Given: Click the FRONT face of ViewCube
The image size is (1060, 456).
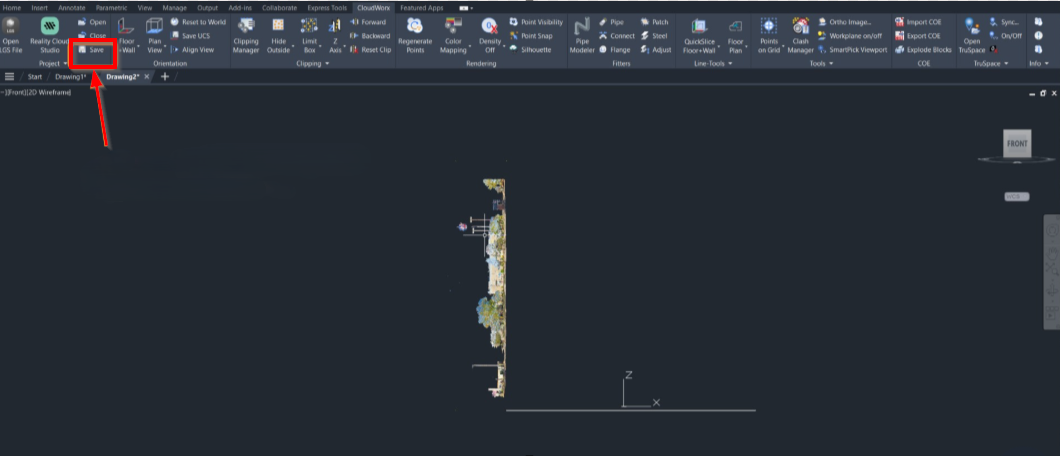Looking at the screenshot, I should [x=1017, y=144].
